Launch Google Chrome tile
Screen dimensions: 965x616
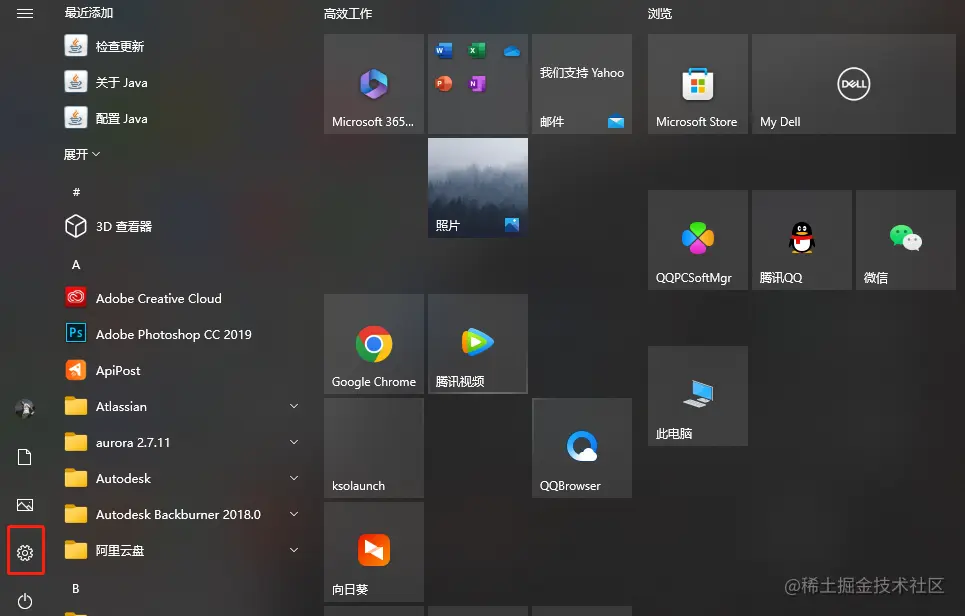(x=374, y=343)
